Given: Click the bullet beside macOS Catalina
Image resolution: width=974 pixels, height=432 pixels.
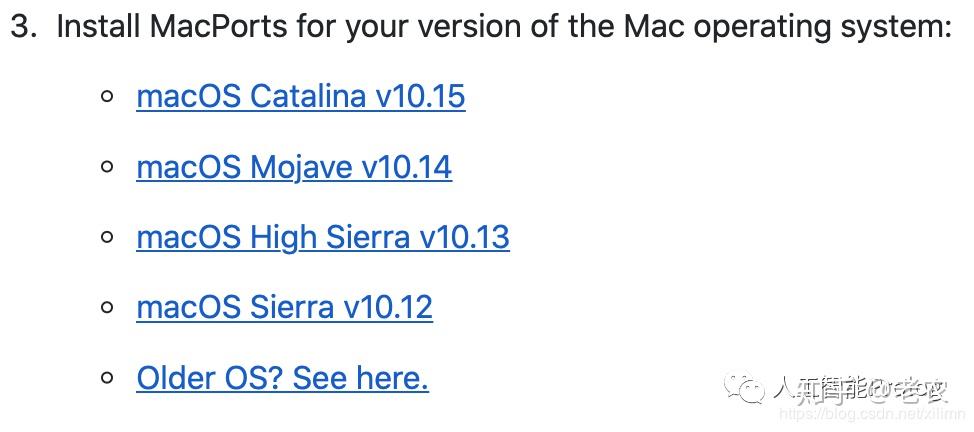Looking at the screenshot, I should click(x=107, y=97).
